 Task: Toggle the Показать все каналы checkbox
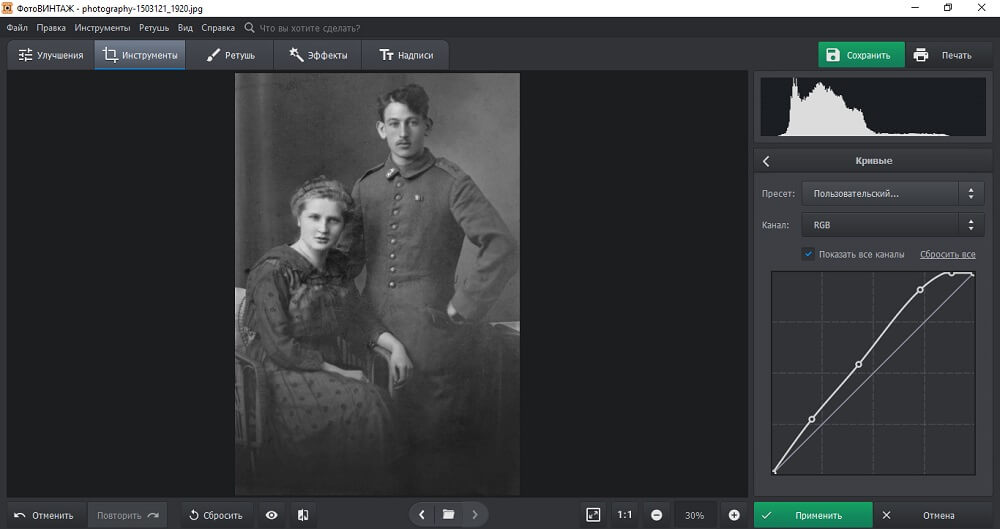808,254
